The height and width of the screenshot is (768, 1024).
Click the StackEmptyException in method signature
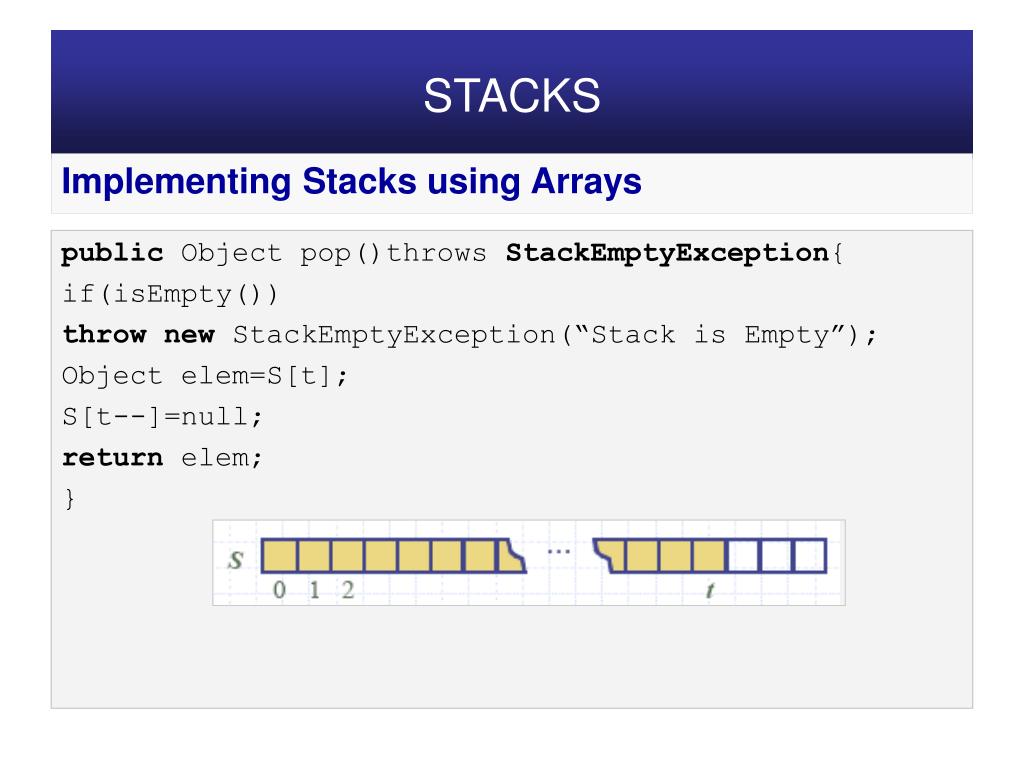point(667,253)
